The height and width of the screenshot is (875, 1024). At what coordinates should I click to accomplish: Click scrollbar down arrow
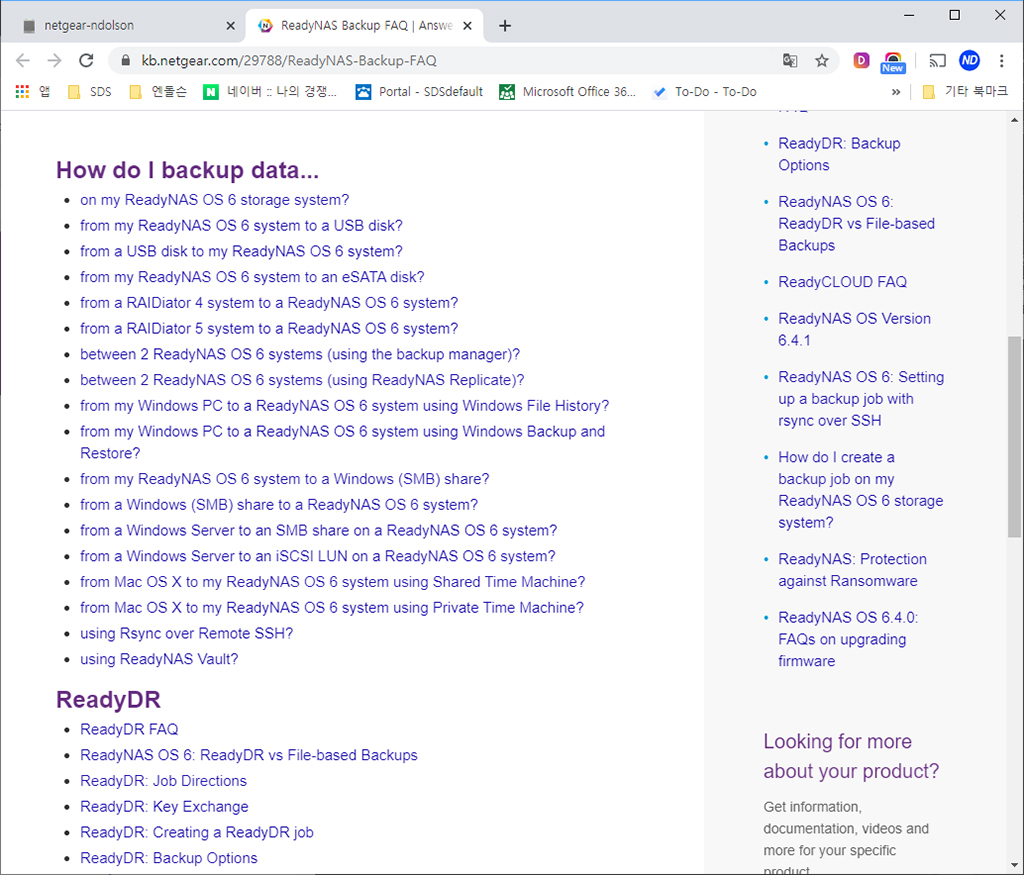(x=1014, y=866)
